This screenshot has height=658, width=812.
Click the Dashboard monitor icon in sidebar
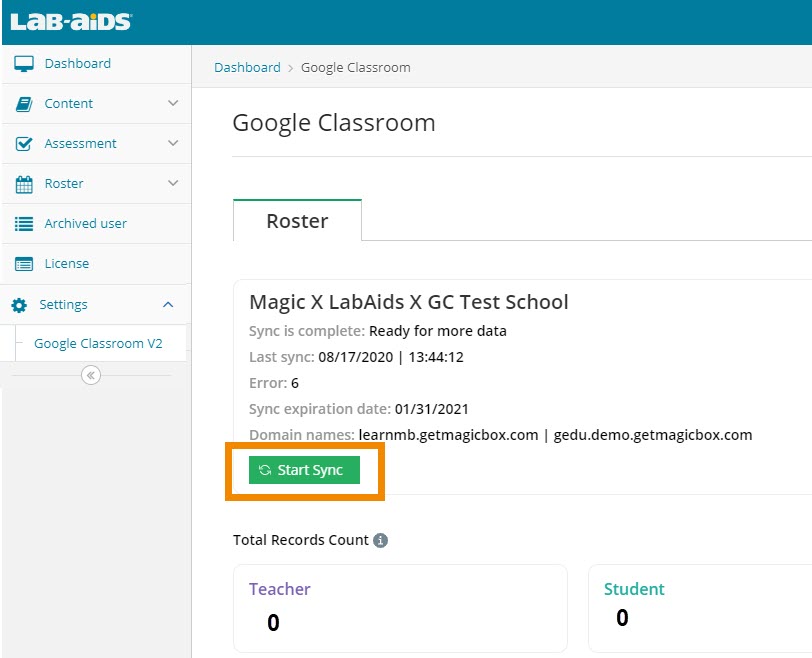[25, 64]
